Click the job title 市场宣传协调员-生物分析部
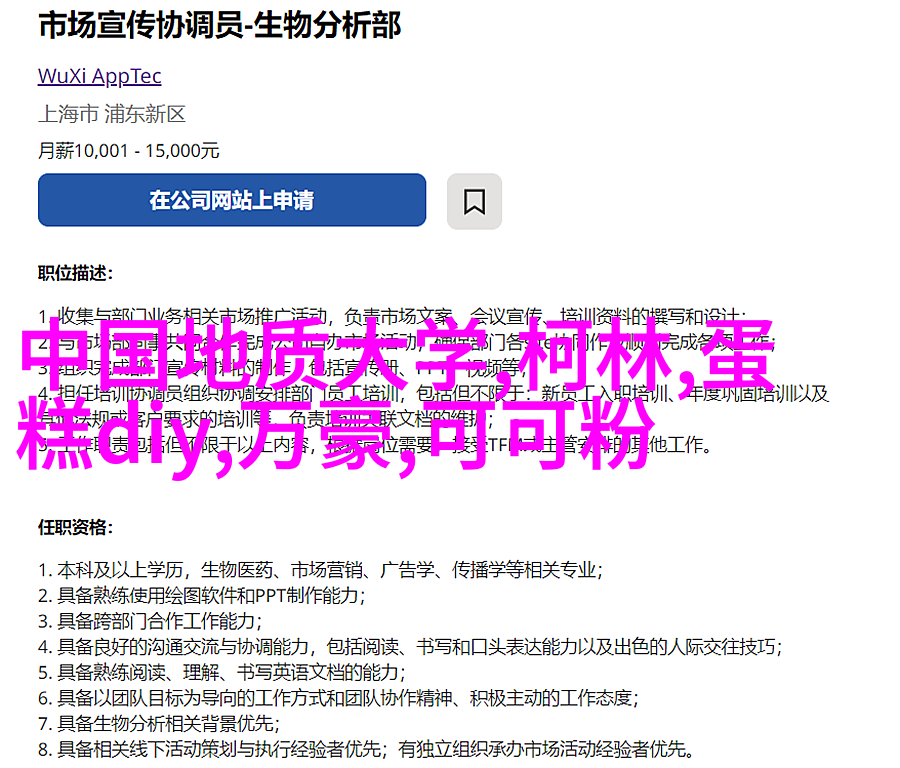This screenshot has height=768, width=900. (220, 26)
